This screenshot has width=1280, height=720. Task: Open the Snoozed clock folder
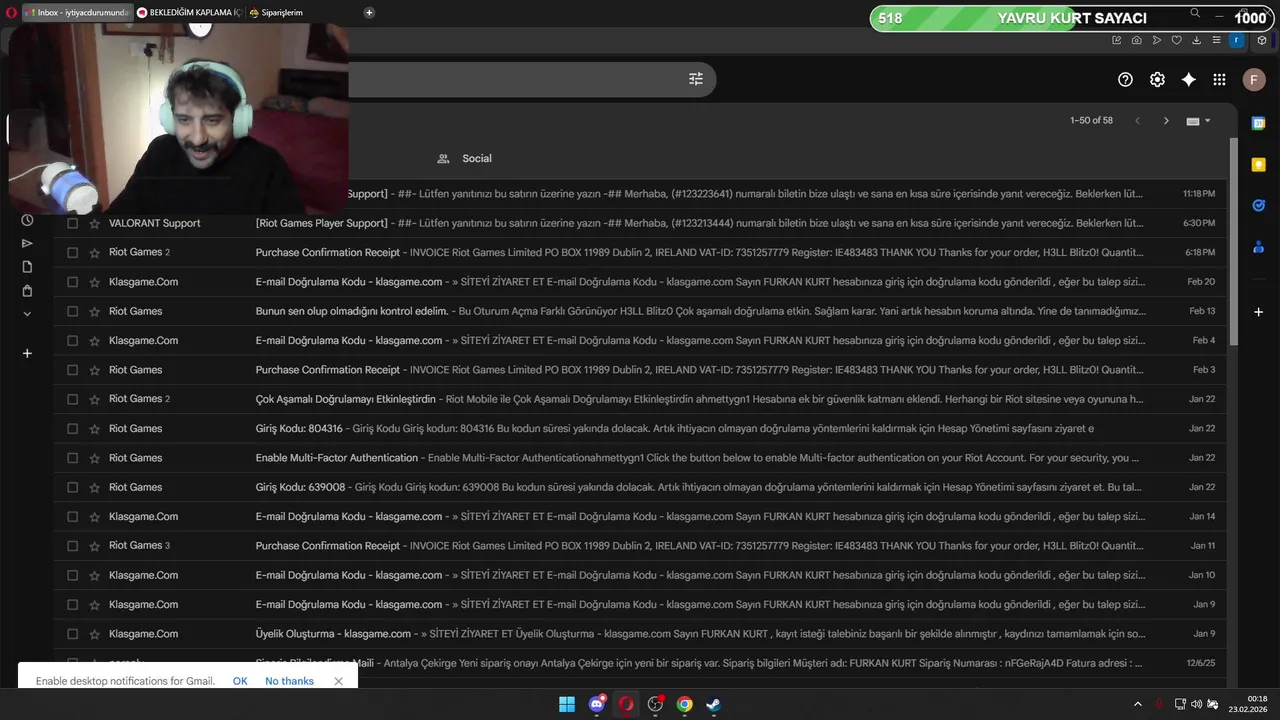[x=27, y=220]
